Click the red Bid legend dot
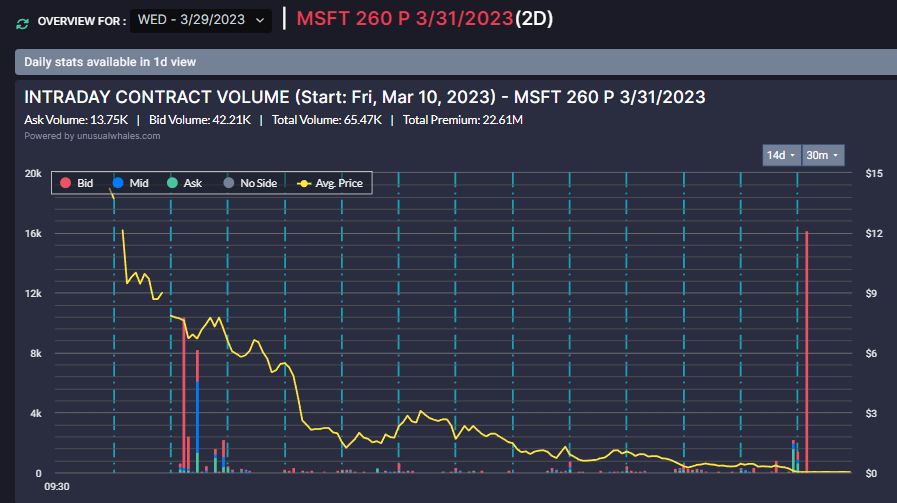Image resolution: width=897 pixels, height=503 pixels. tap(65, 183)
